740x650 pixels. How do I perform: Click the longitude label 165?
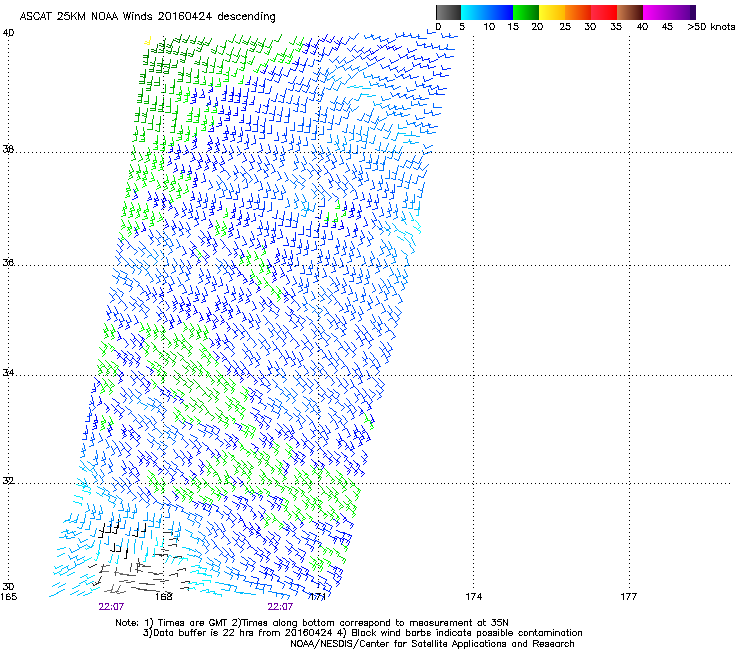[8, 597]
